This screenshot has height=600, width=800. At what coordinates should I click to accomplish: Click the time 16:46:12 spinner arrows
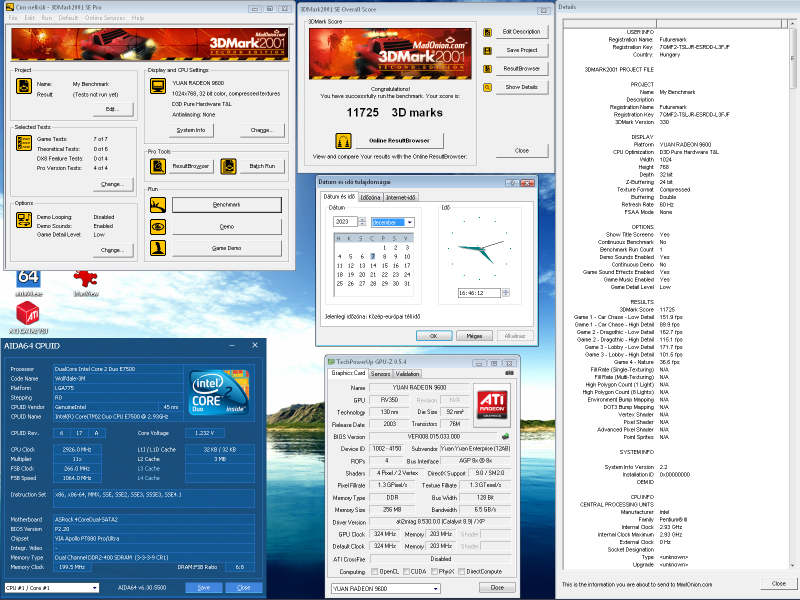point(506,293)
